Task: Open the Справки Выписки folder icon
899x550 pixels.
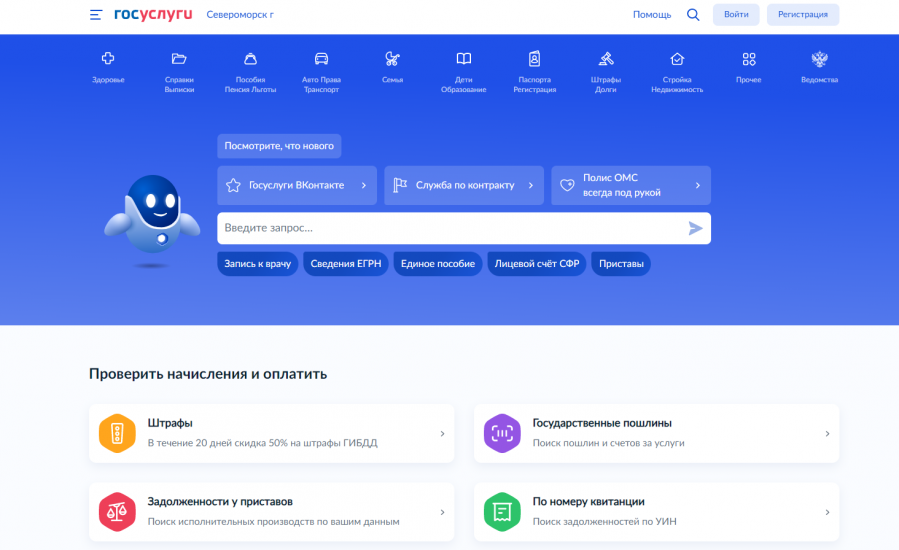Action: [x=179, y=58]
